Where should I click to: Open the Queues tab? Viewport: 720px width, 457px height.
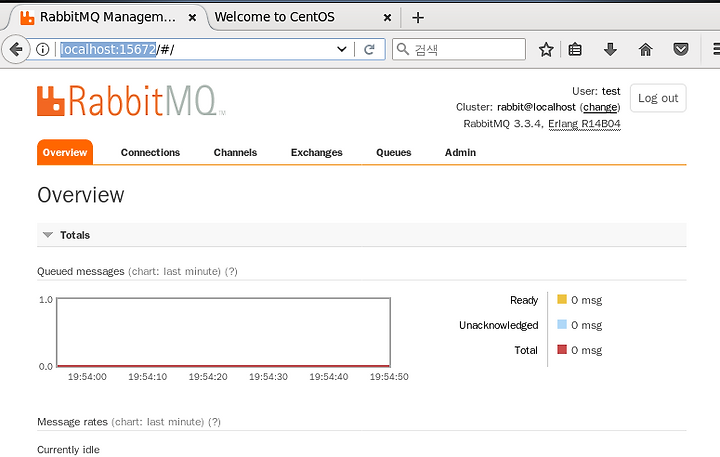tap(394, 152)
